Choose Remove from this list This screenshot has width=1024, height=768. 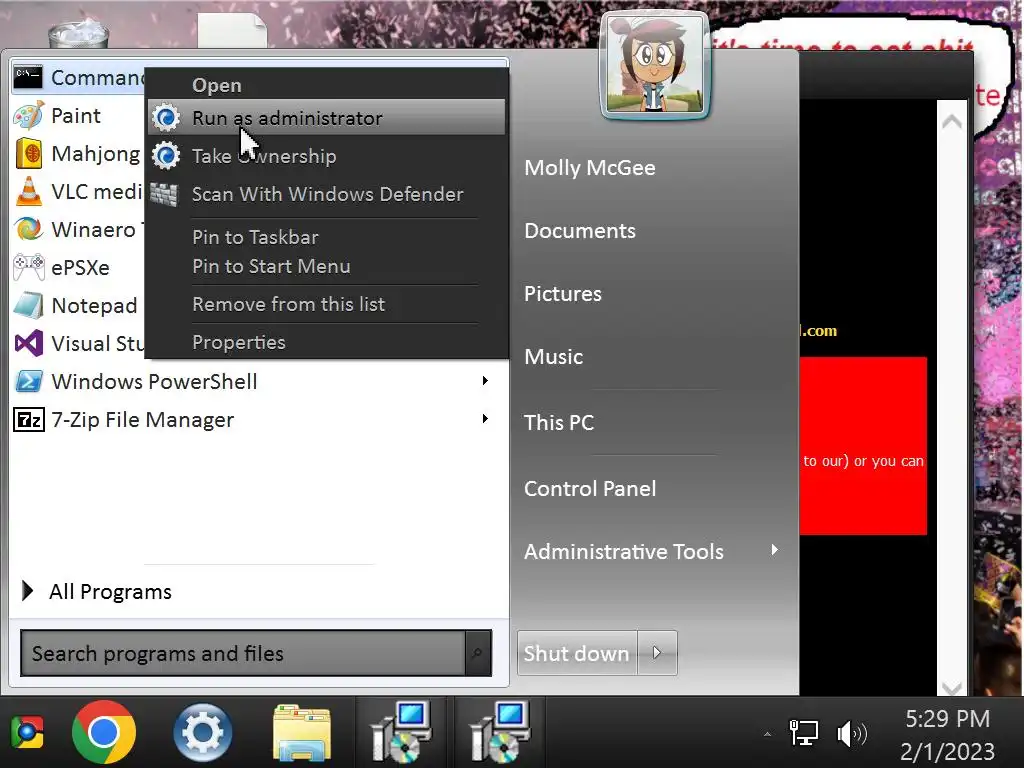[327, 304]
